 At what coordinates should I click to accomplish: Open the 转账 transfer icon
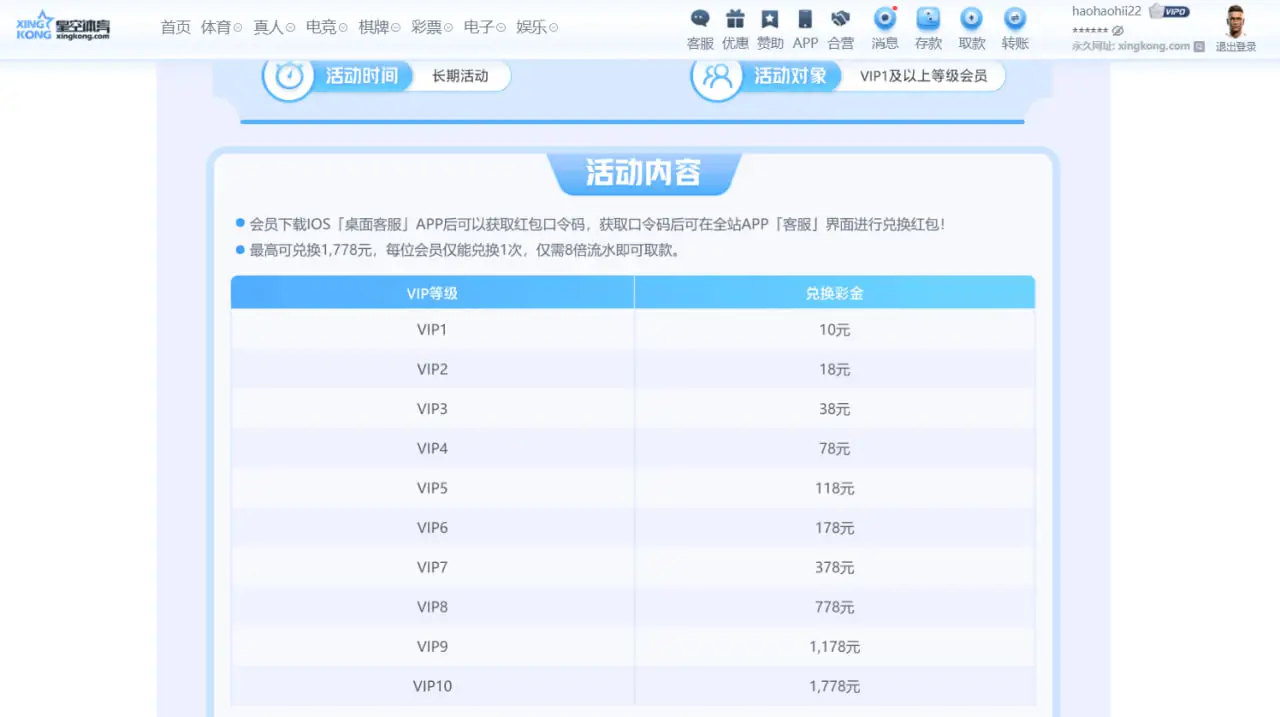(x=1015, y=19)
